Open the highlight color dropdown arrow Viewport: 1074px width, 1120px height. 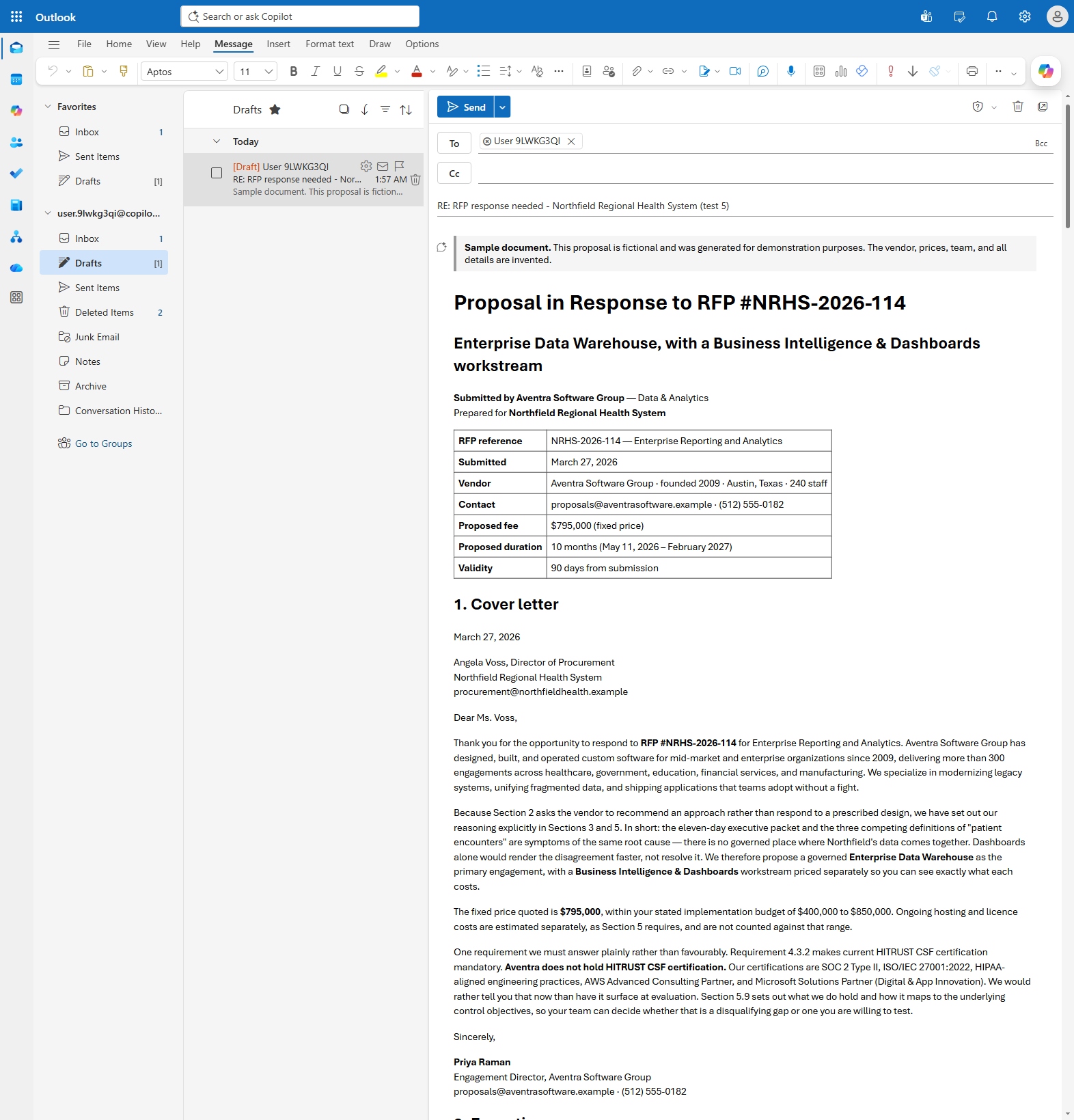(397, 71)
